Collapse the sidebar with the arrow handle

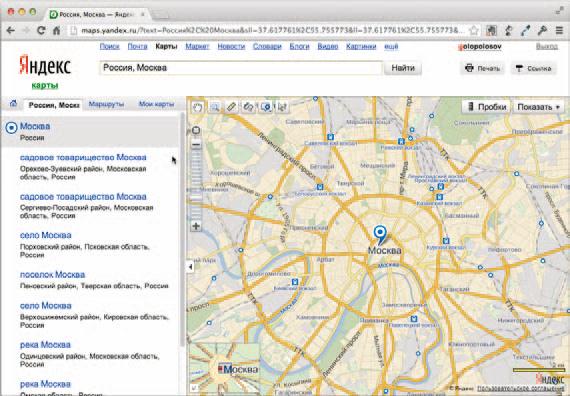[190, 267]
